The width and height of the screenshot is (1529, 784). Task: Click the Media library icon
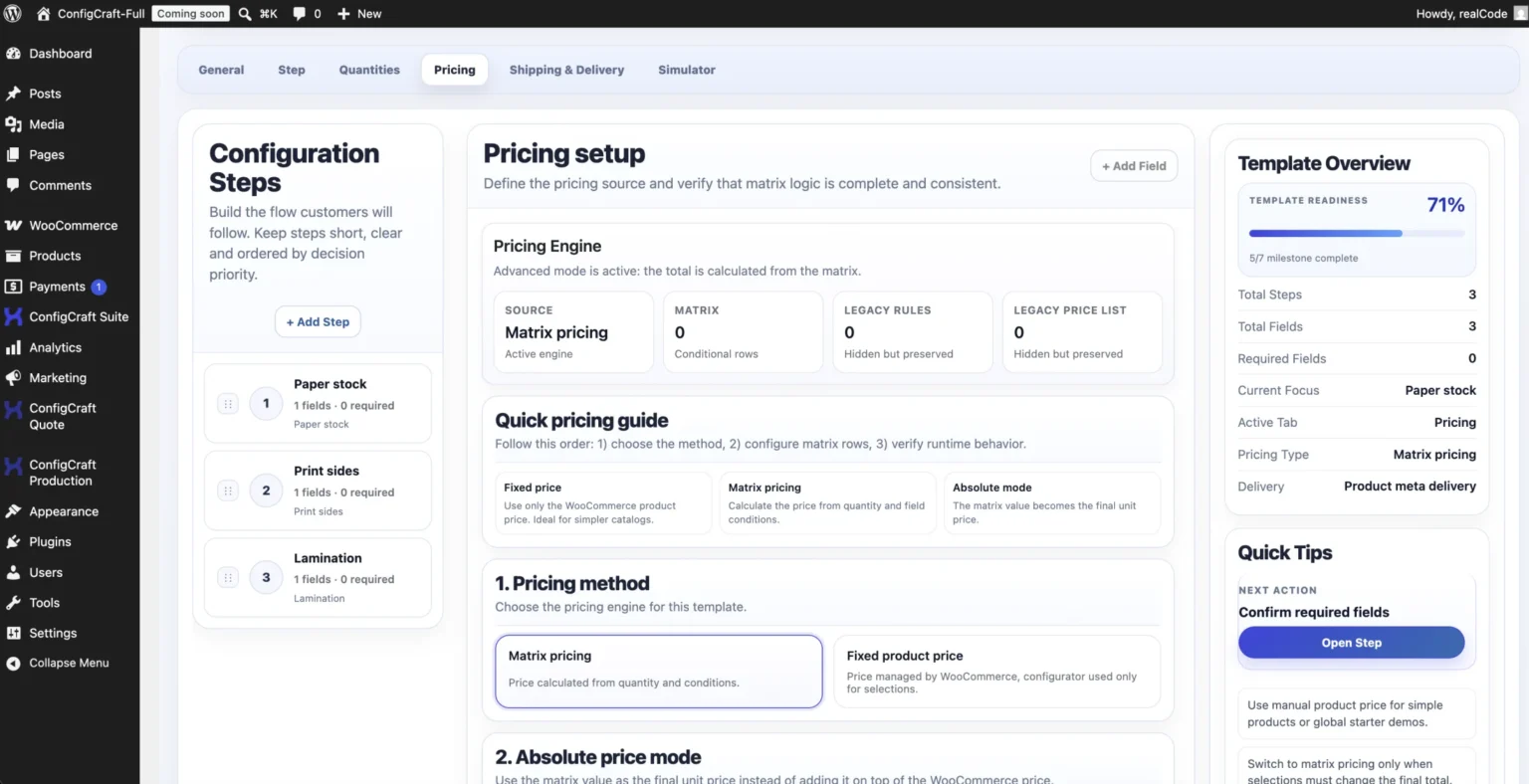click(x=13, y=124)
